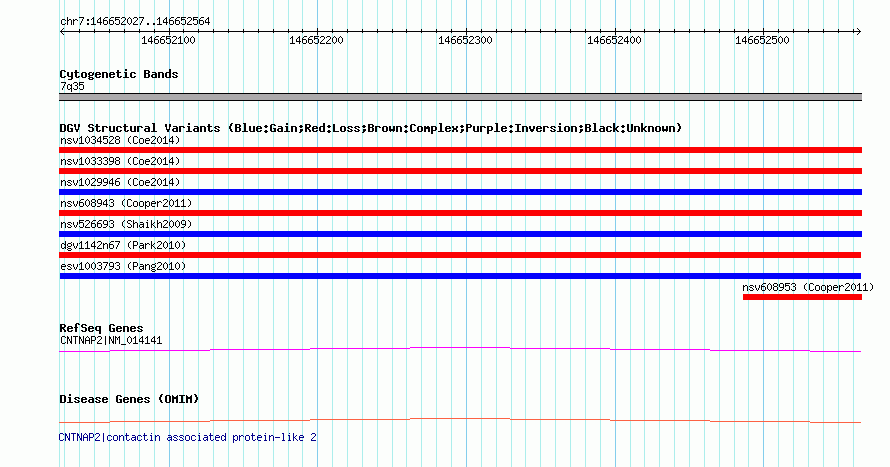Viewport: 890px width, 467px height.
Task: Click the Cytogenetic Bands track heading
Action: (x=119, y=74)
